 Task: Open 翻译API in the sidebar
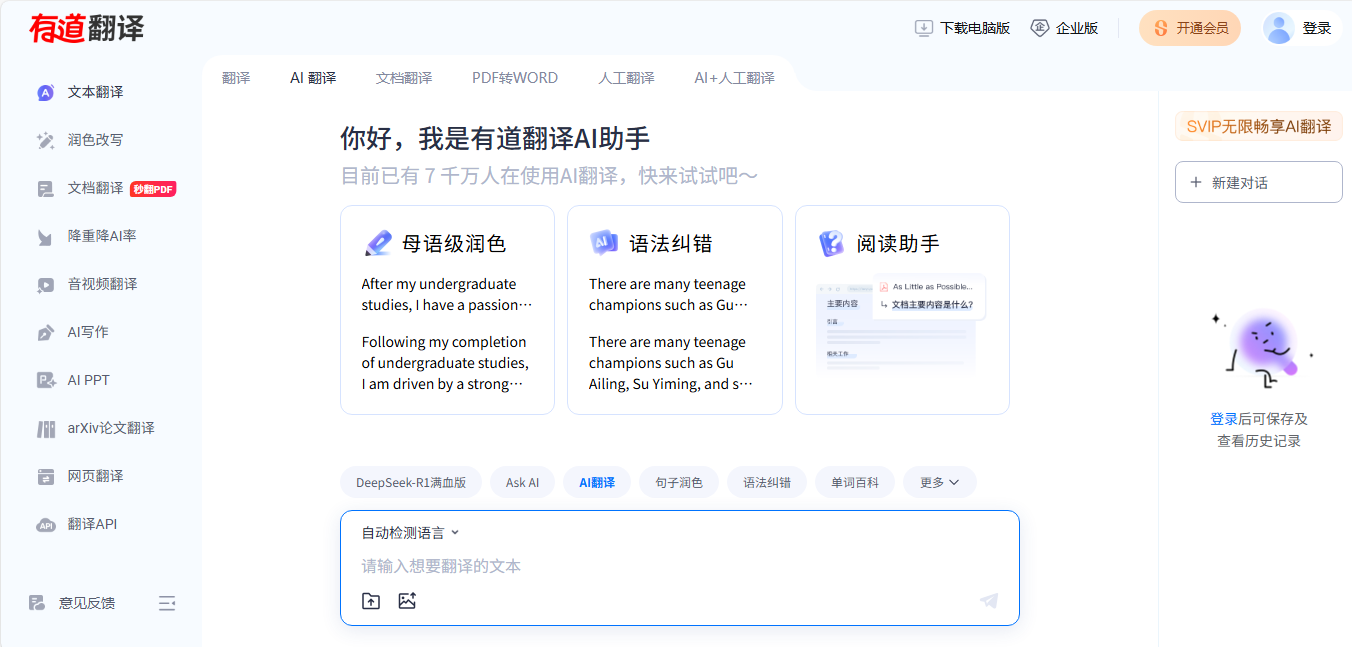click(92, 524)
